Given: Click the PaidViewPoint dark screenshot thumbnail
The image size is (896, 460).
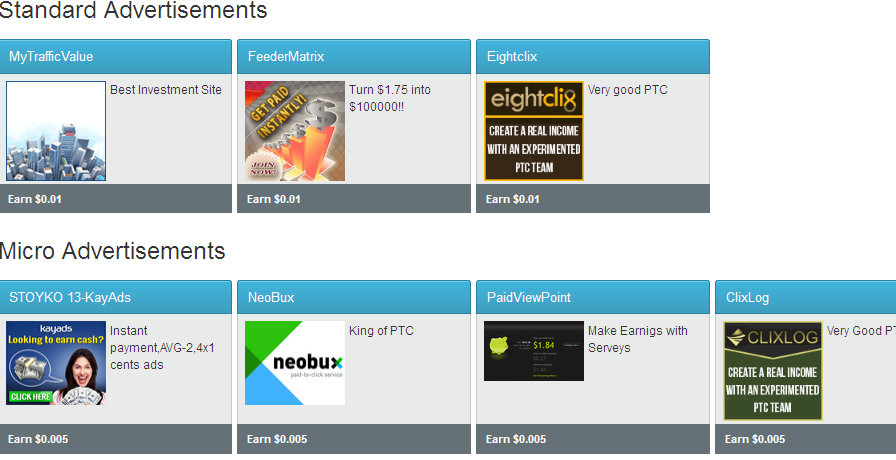Looking at the screenshot, I should point(534,351).
